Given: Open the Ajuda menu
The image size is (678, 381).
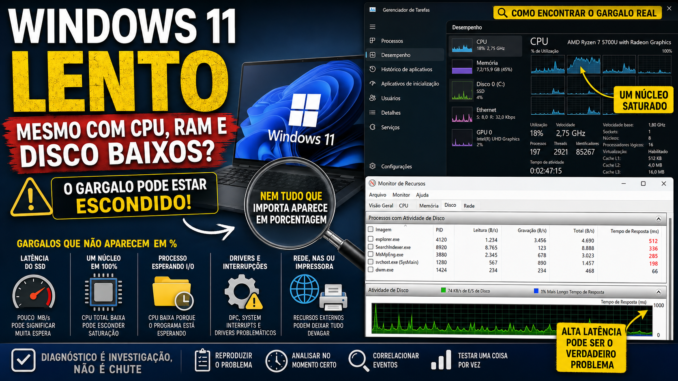Looking at the screenshot, I should (x=422, y=195).
